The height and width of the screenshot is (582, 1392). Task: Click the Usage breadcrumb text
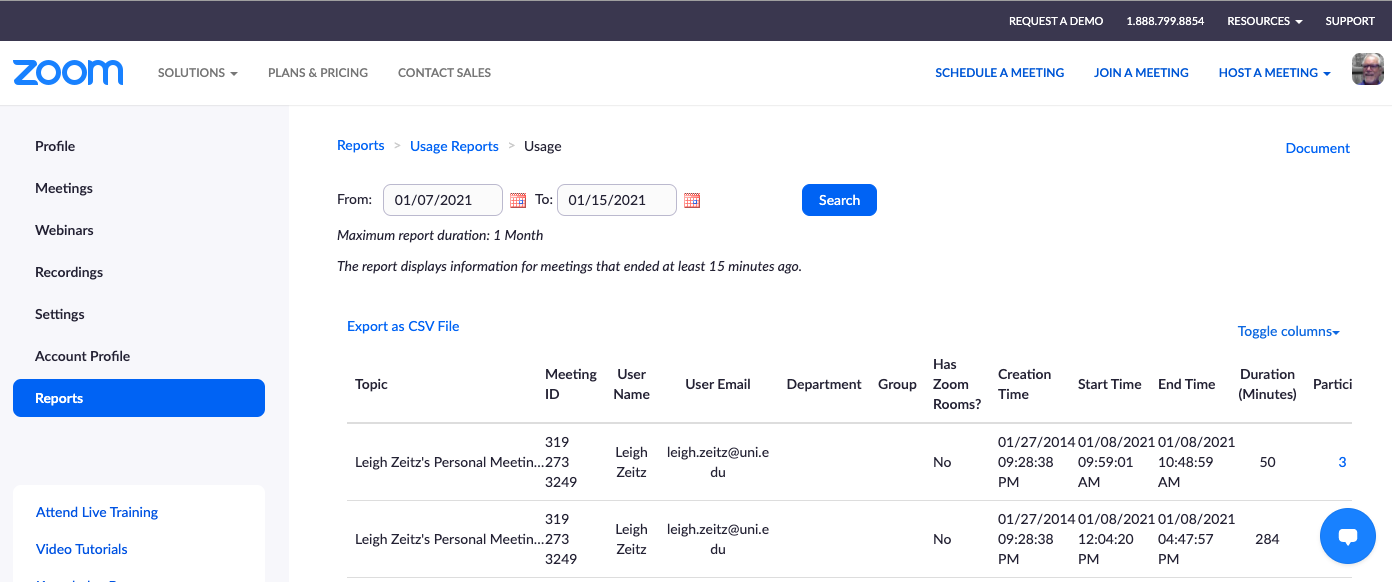[x=543, y=146]
